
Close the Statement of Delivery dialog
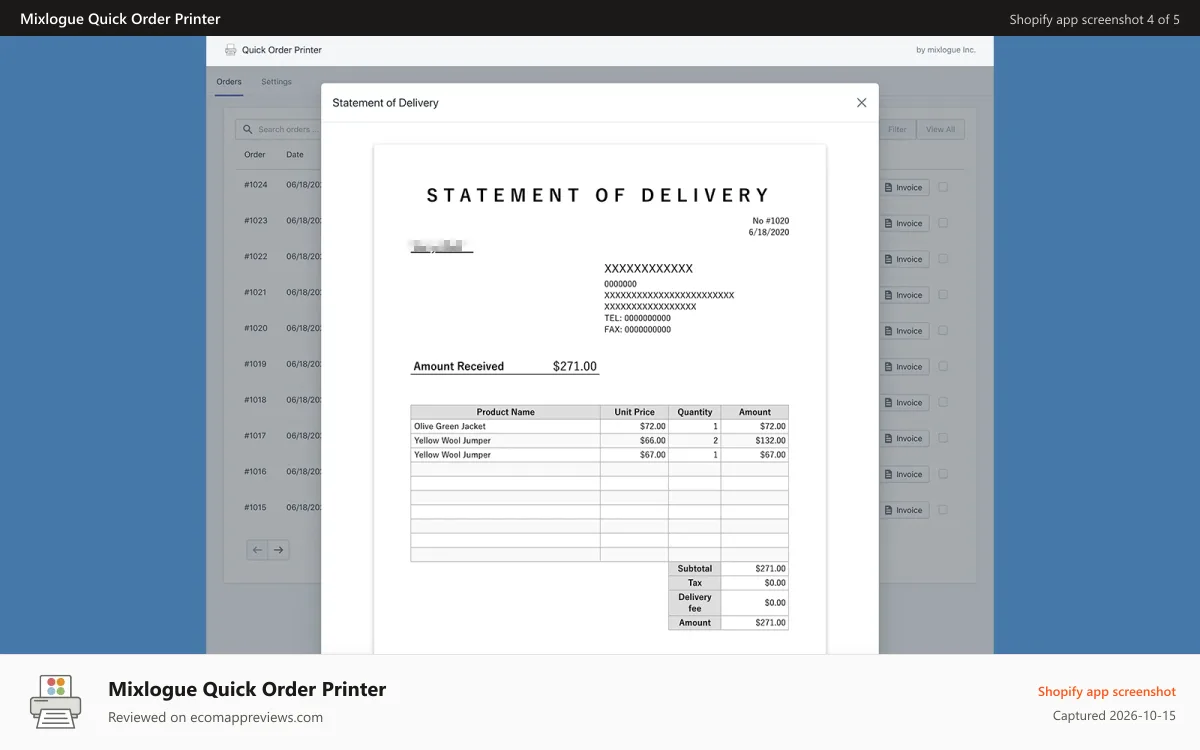861,102
